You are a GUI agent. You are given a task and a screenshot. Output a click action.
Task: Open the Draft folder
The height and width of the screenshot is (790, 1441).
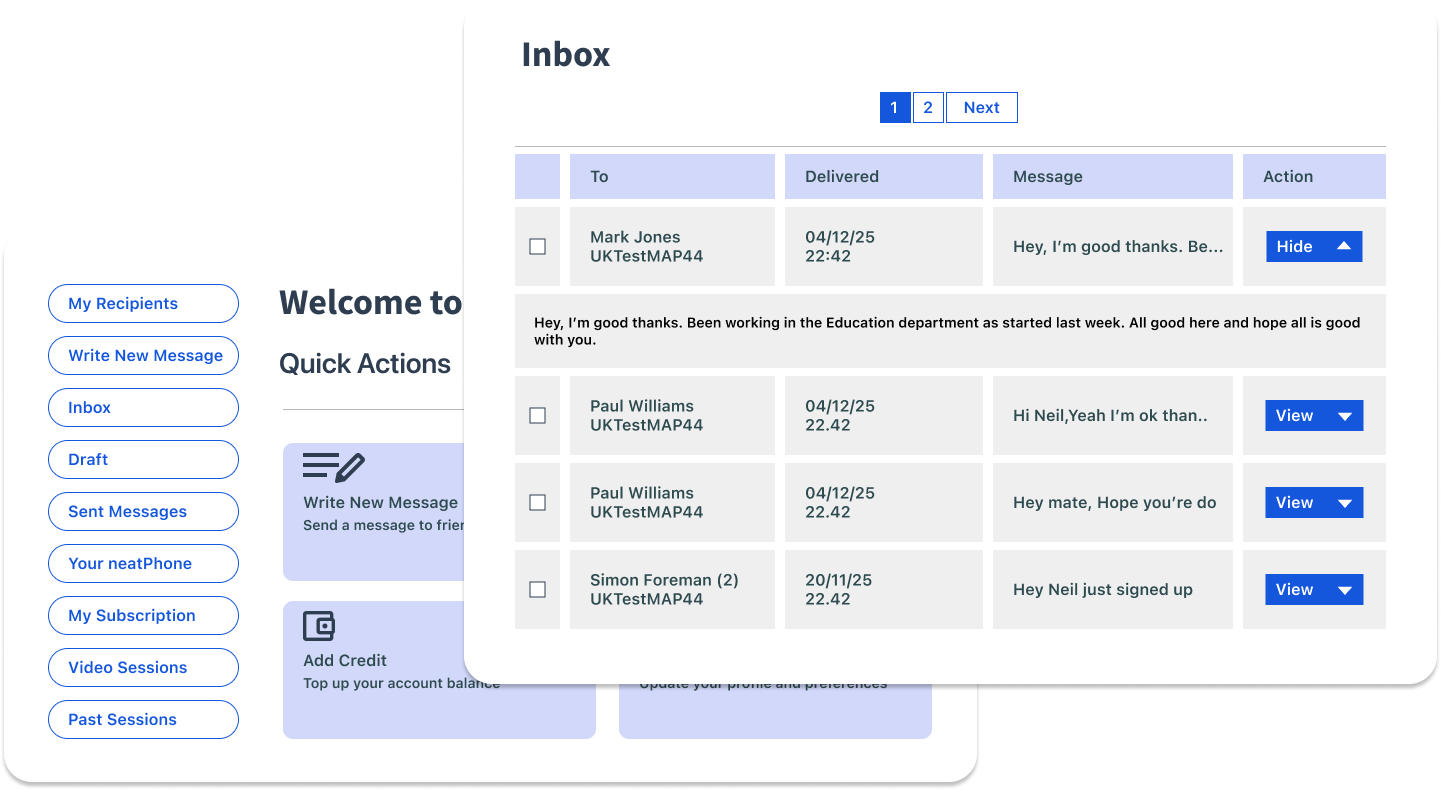tap(143, 459)
